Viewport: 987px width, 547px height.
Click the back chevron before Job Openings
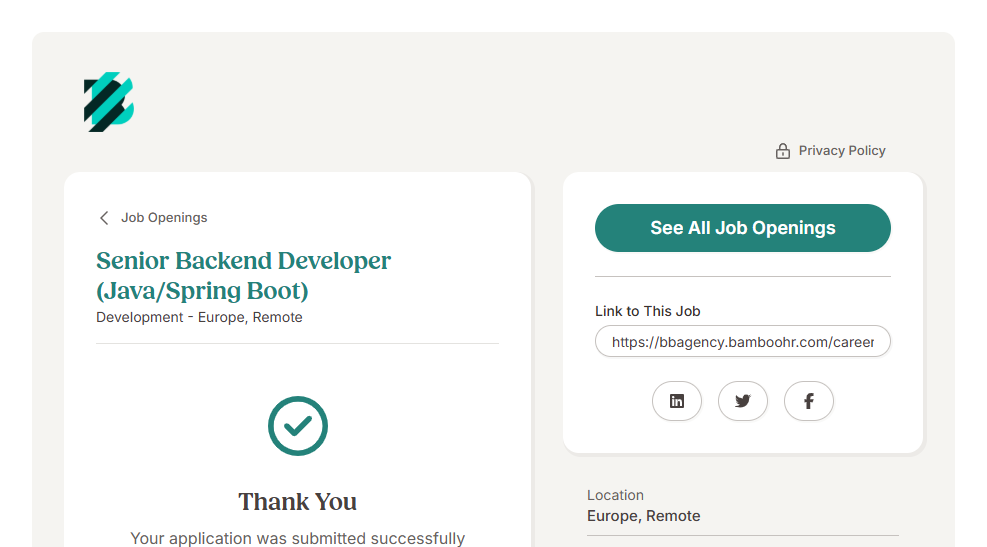pyautogui.click(x=104, y=218)
